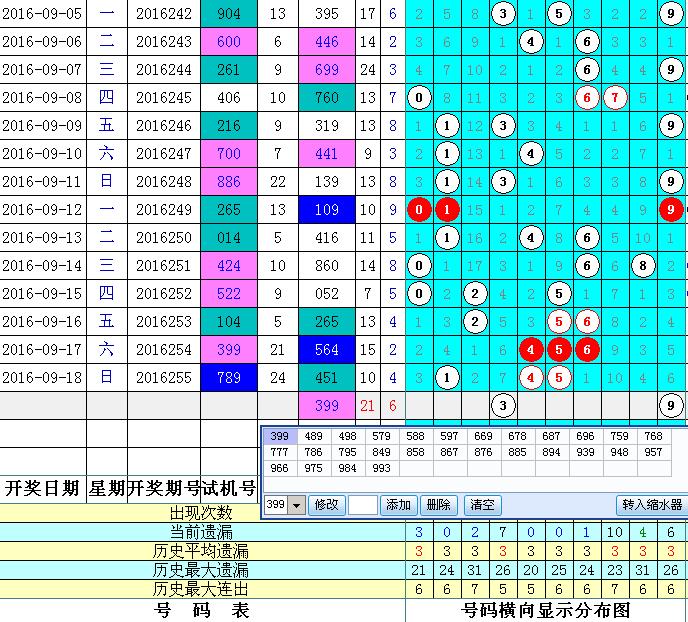Screen dimensions: 688x622
Task: Click the red 9 ball in row 2016249
Action: tap(669, 210)
